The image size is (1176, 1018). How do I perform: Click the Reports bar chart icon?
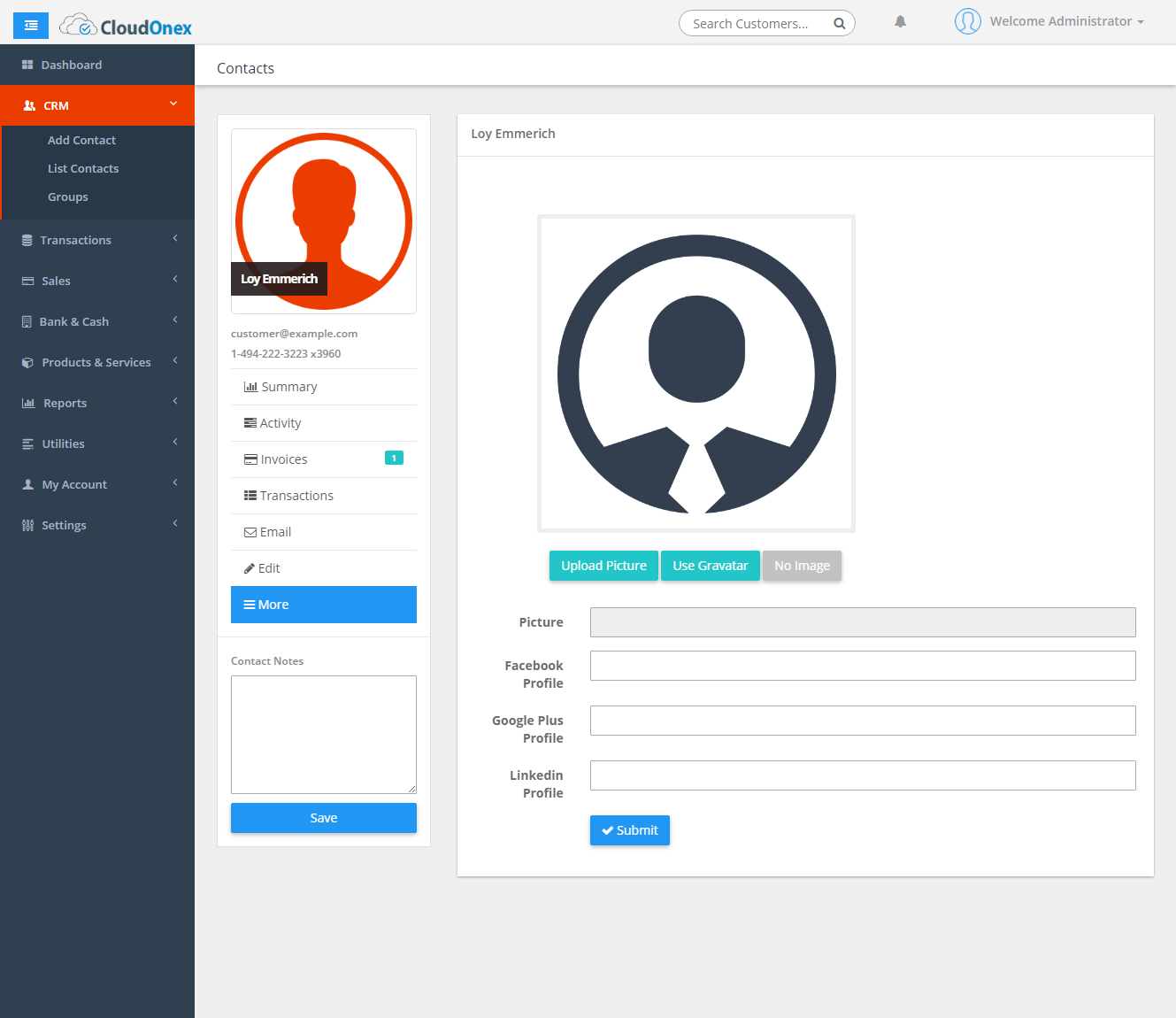28,403
